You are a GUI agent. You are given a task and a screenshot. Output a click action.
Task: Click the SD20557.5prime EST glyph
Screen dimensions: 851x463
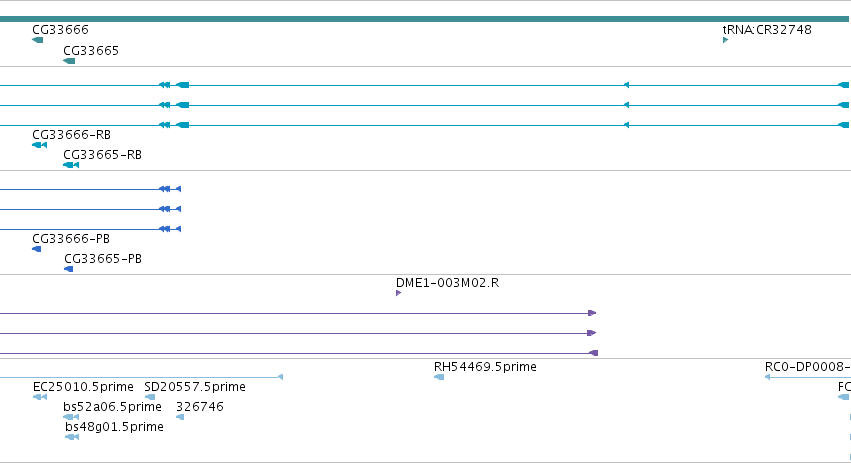(x=150, y=397)
